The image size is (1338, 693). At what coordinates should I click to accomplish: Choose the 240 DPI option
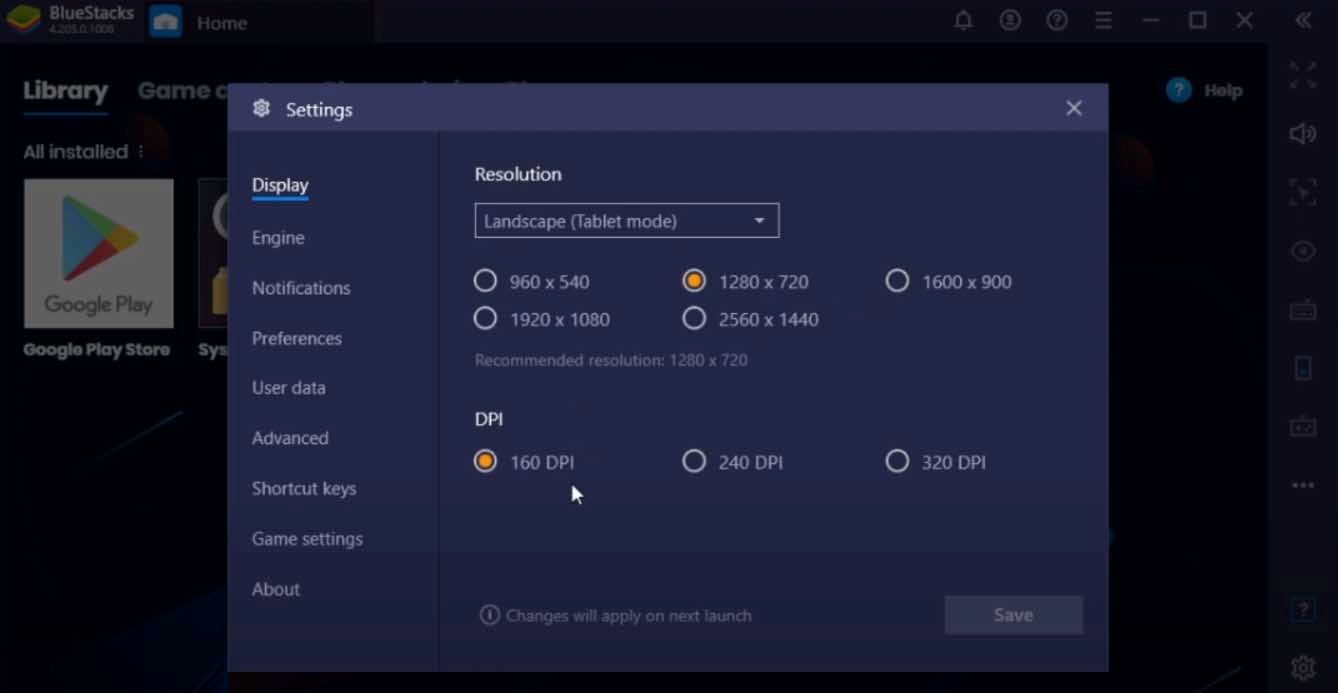694,462
